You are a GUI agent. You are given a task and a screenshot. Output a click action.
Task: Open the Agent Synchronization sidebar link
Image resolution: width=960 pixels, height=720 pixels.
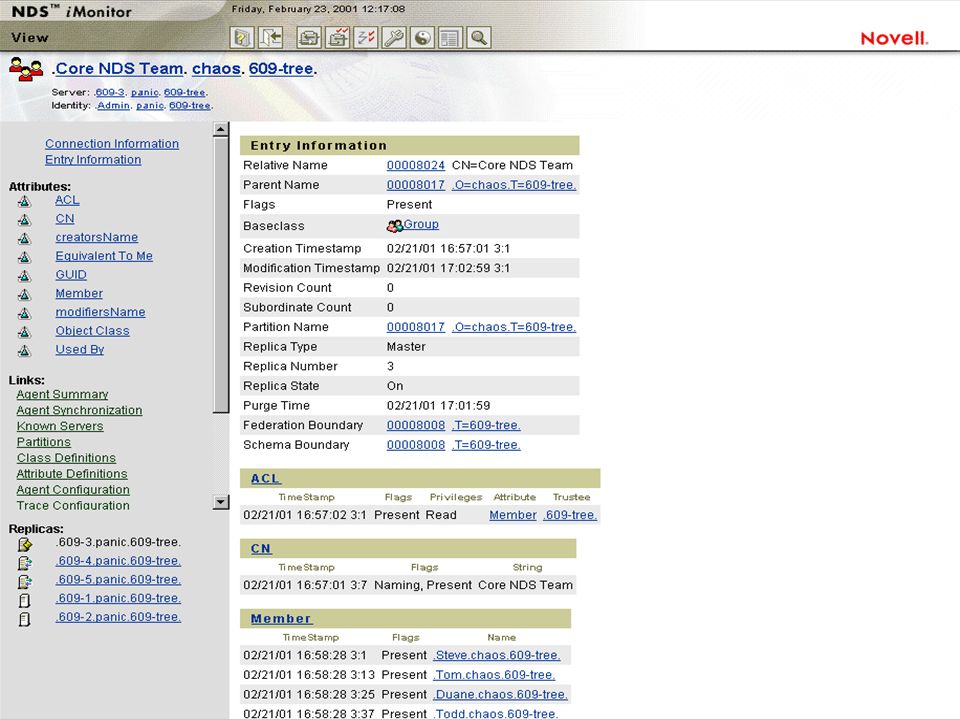pyautogui.click(x=80, y=410)
